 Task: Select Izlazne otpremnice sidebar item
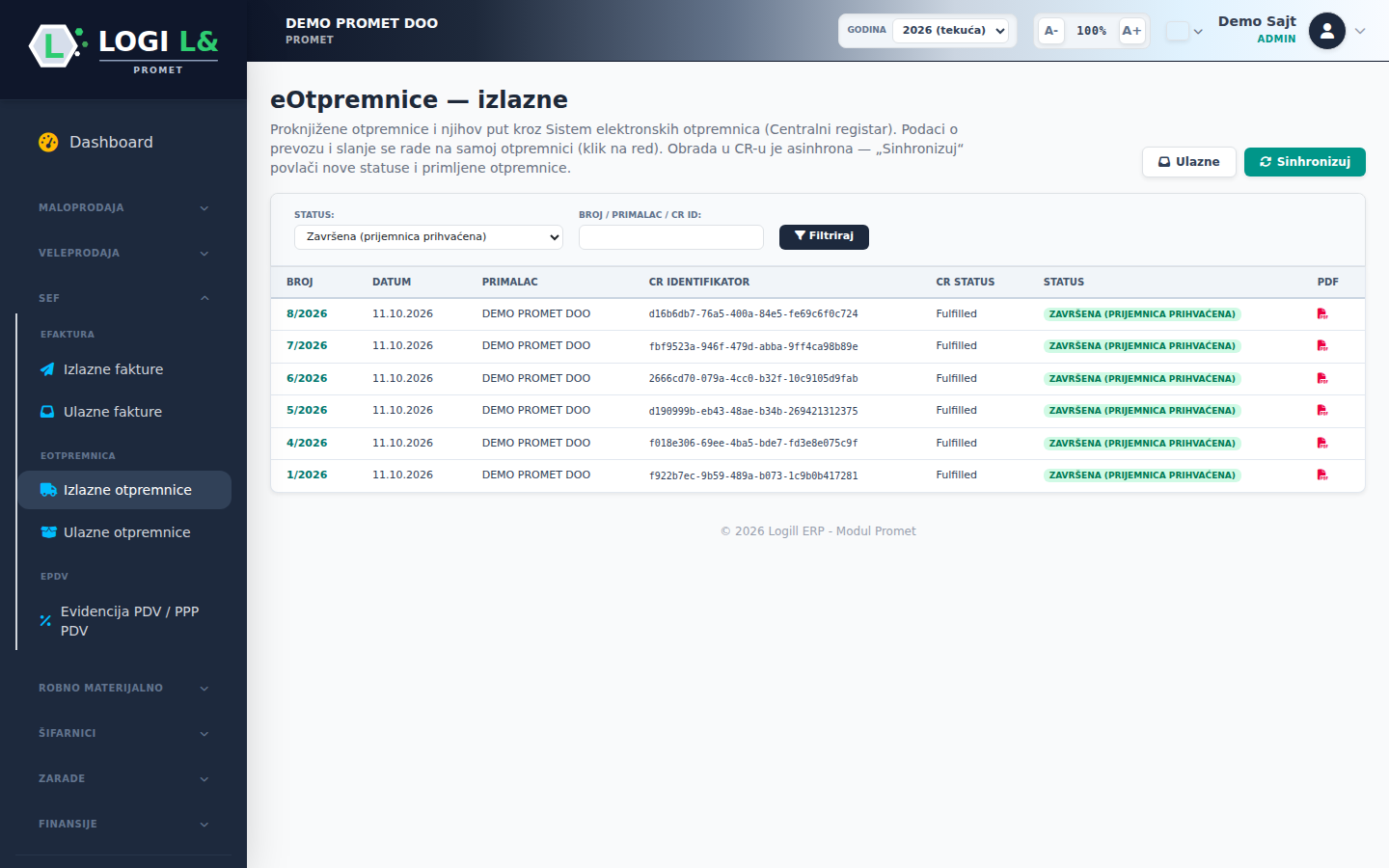tap(124, 490)
